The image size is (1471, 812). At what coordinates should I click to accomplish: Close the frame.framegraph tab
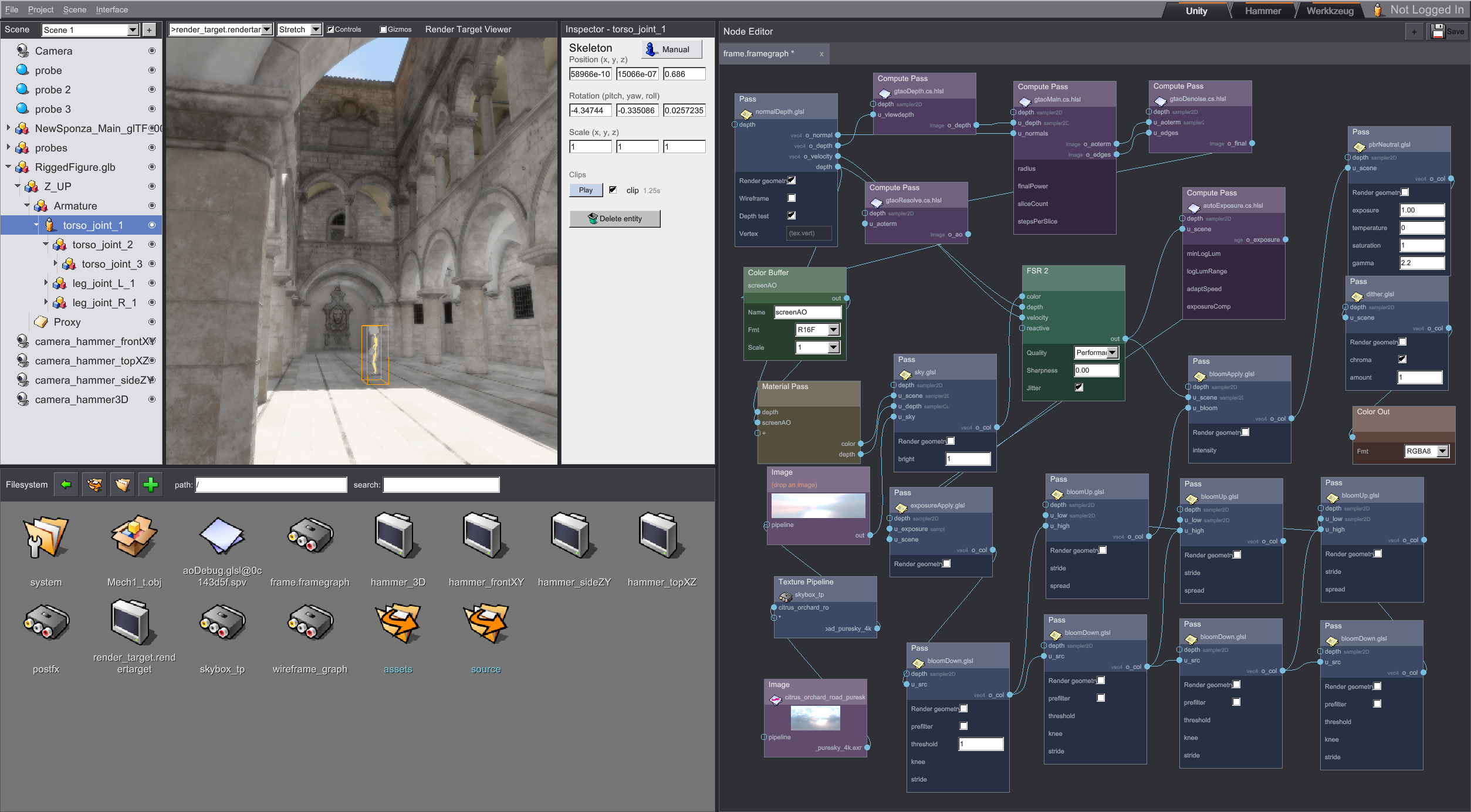click(x=821, y=54)
